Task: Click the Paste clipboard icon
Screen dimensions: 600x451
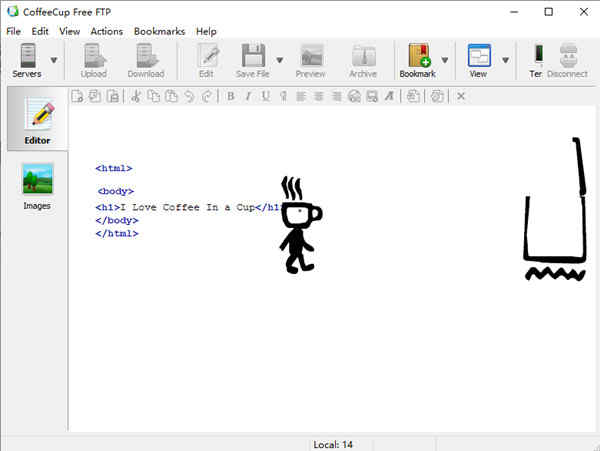Action: (171, 96)
